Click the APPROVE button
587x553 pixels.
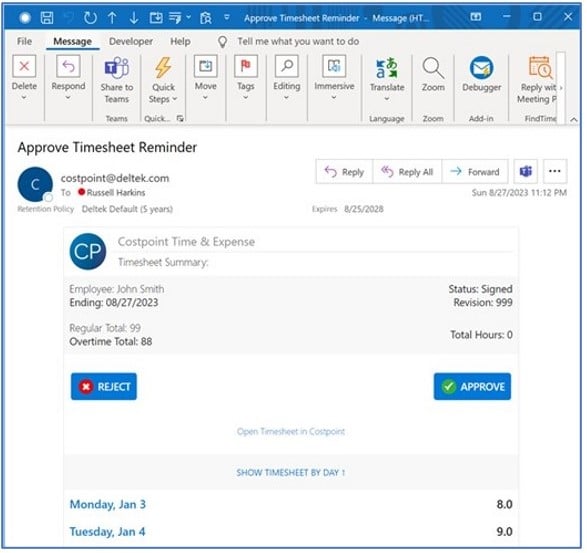472,386
